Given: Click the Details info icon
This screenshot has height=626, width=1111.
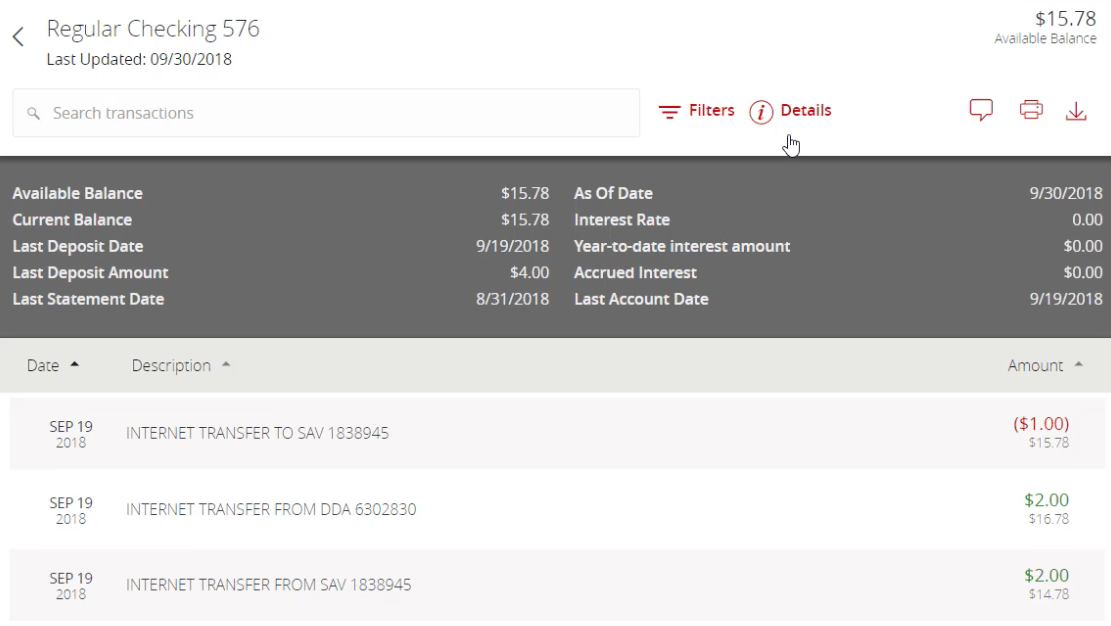Looking at the screenshot, I should coord(762,112).
